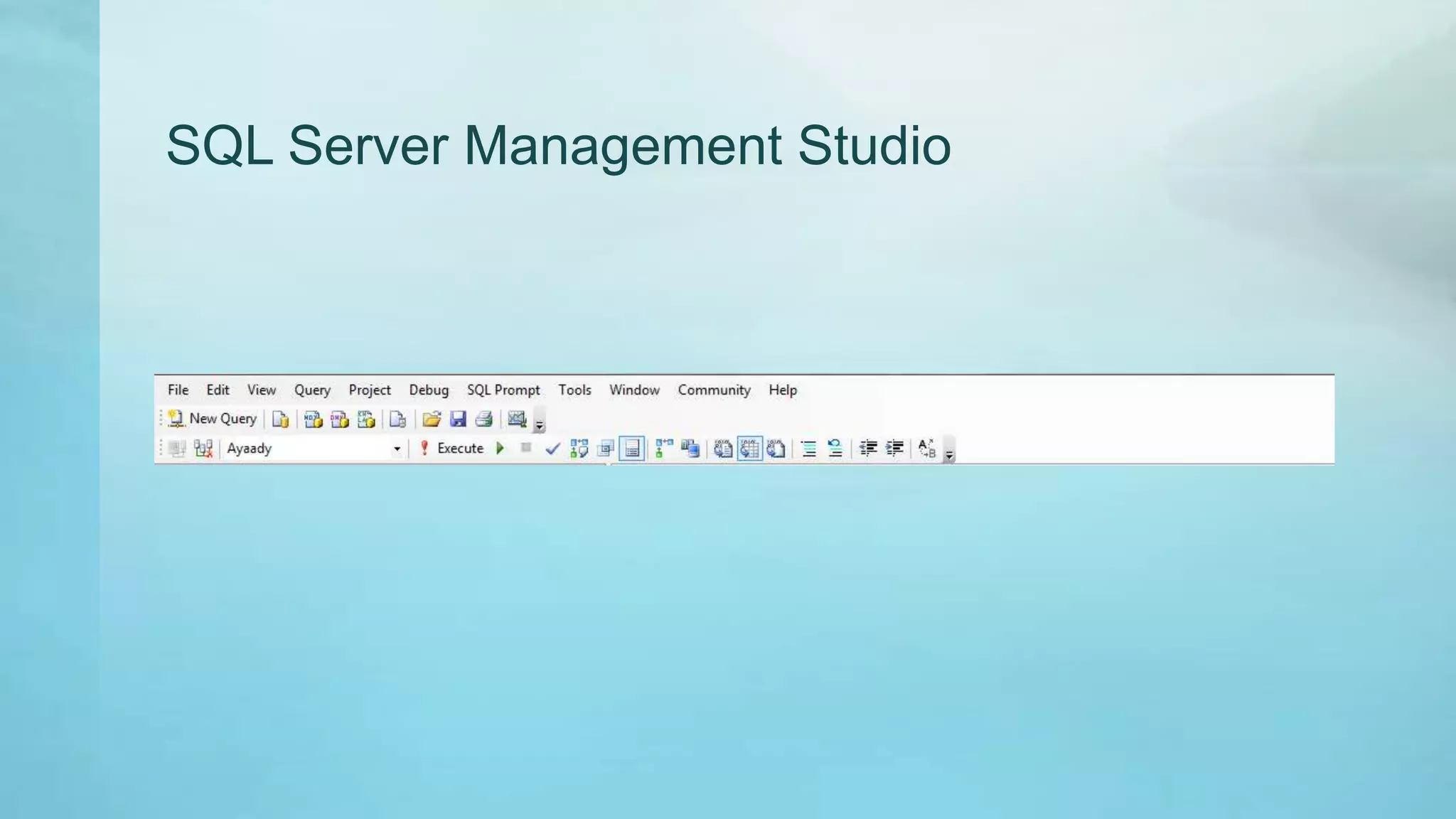Open the Tools menu
The width and height of the screenshot is (1456, 819).
[574, 390]
